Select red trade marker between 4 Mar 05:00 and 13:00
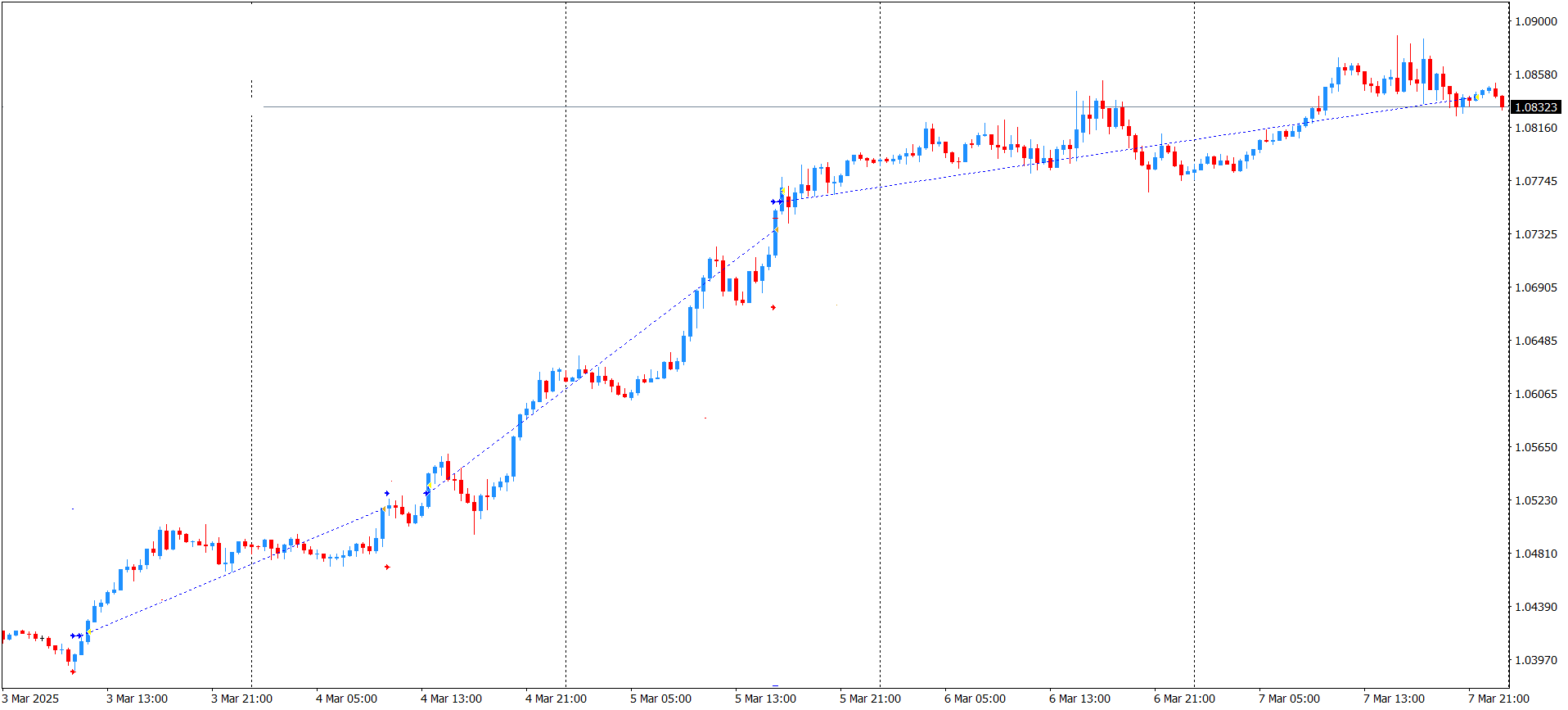 coord(387,567)
